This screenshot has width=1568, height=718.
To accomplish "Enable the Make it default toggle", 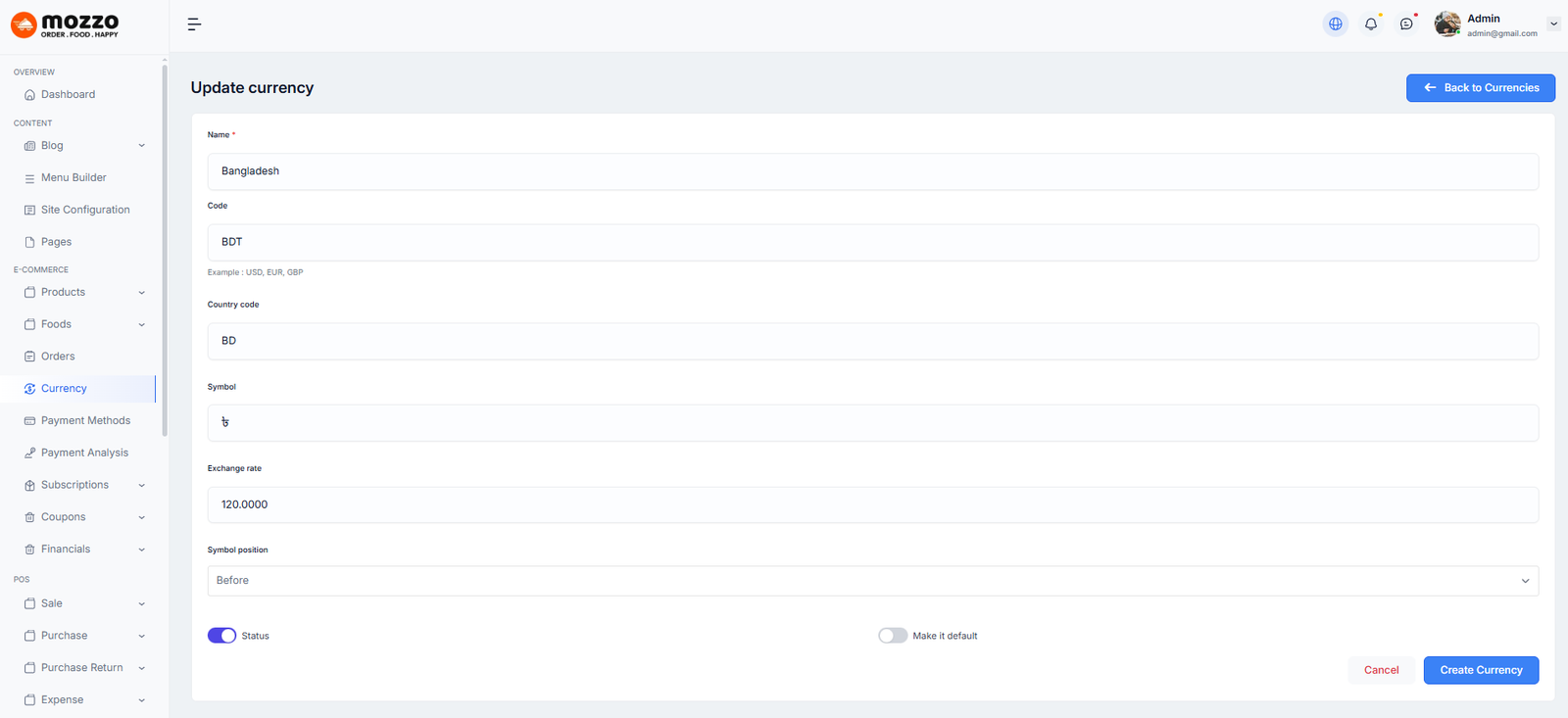I will click(893, 636).
